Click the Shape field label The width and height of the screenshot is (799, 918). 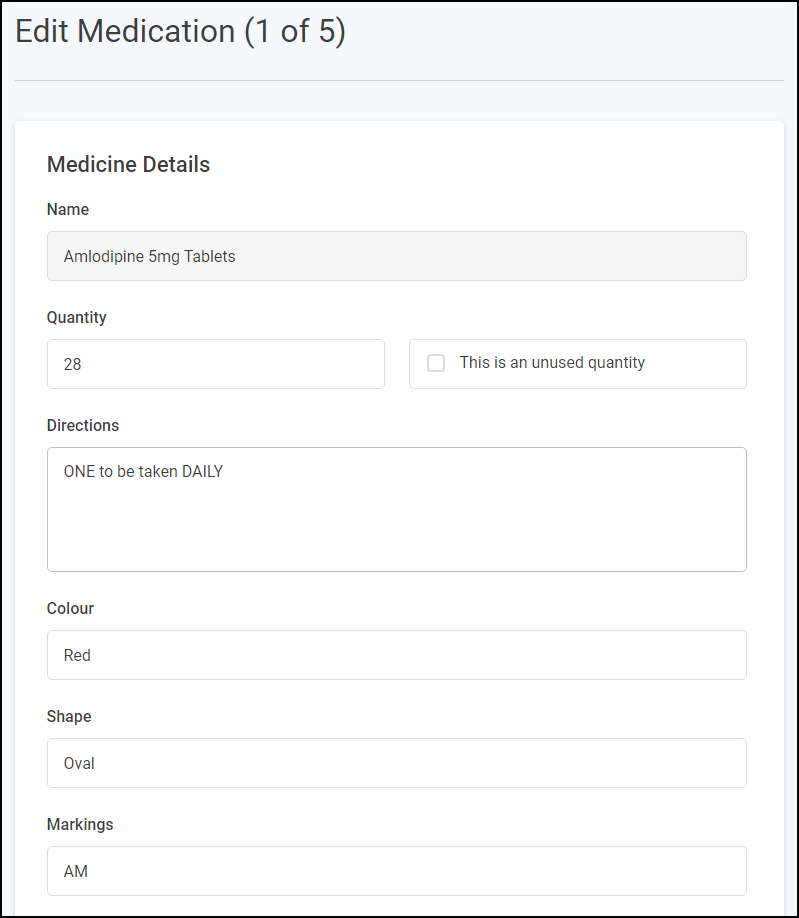pyautogui.click(x=69, y=717)
